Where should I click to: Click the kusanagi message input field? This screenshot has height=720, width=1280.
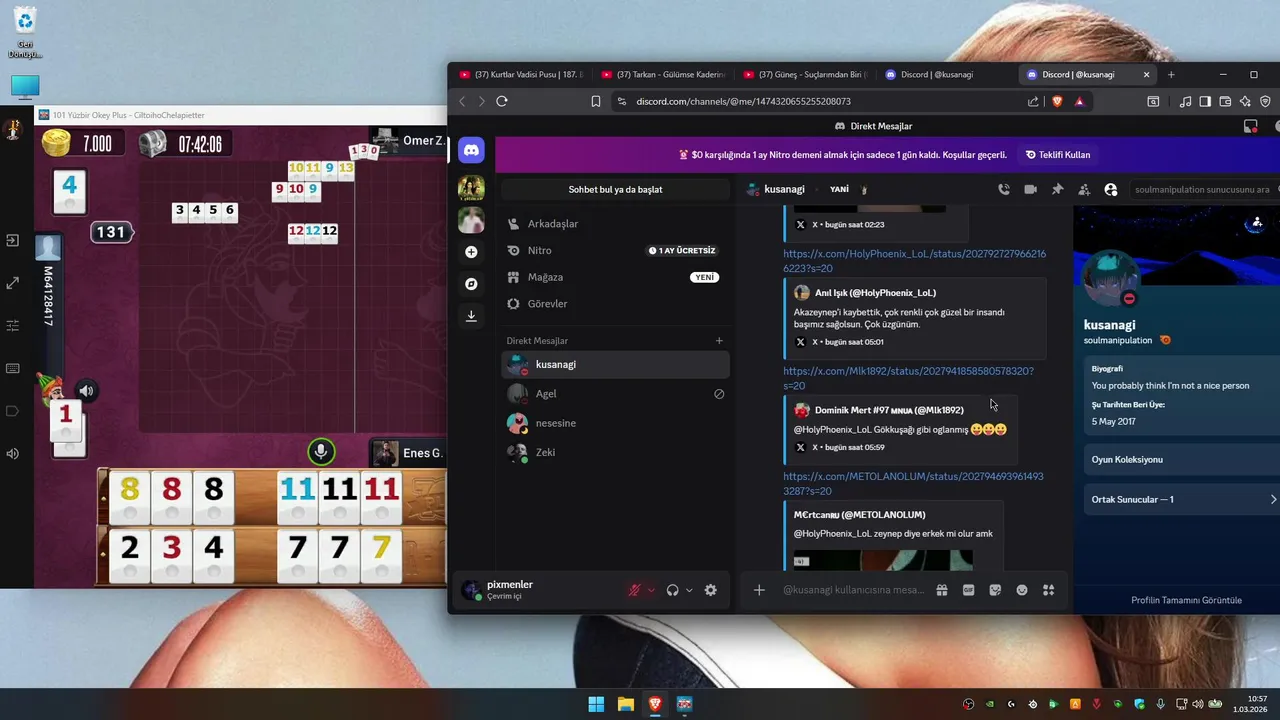point(853,590)
